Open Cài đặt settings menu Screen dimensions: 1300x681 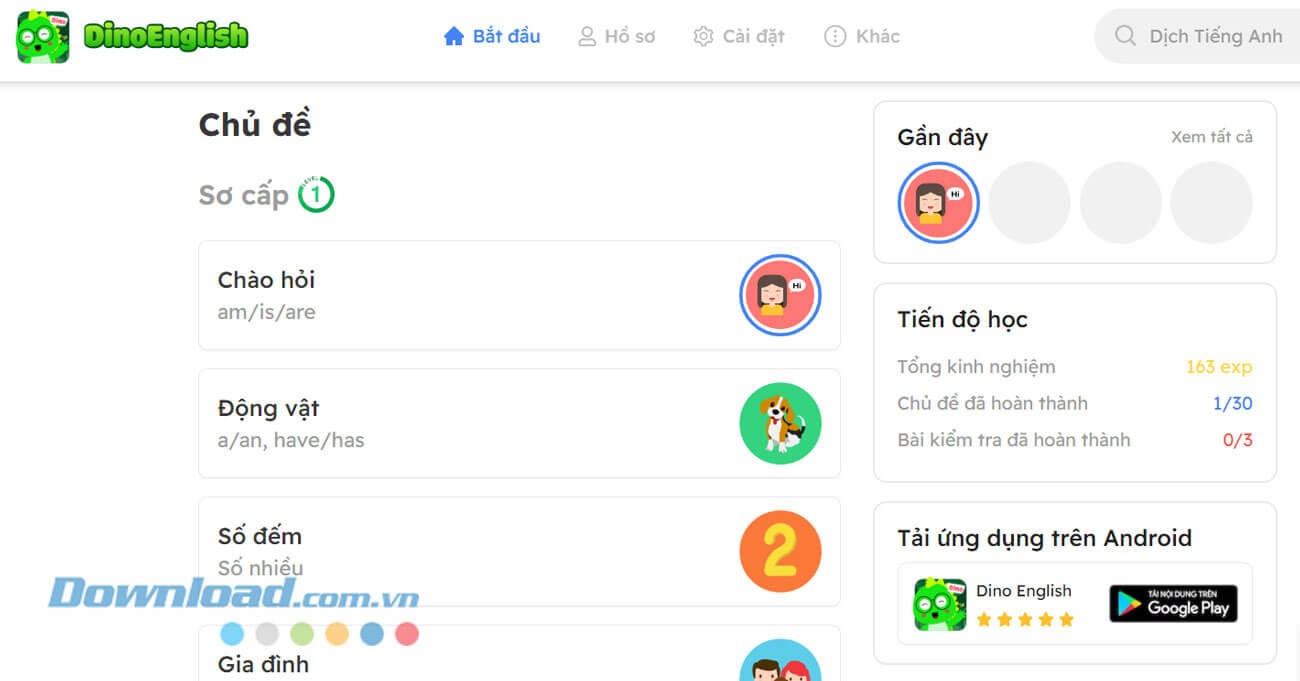[739, 36]
